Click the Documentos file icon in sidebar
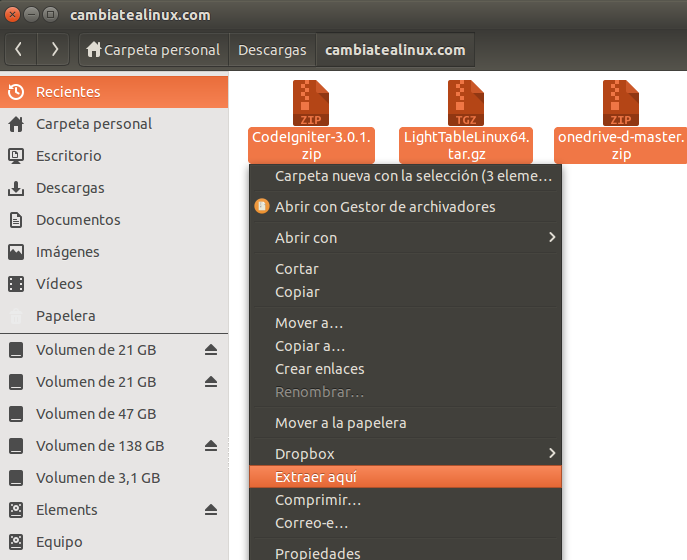This screenshot has height=560, width=687. click(16, 220)
